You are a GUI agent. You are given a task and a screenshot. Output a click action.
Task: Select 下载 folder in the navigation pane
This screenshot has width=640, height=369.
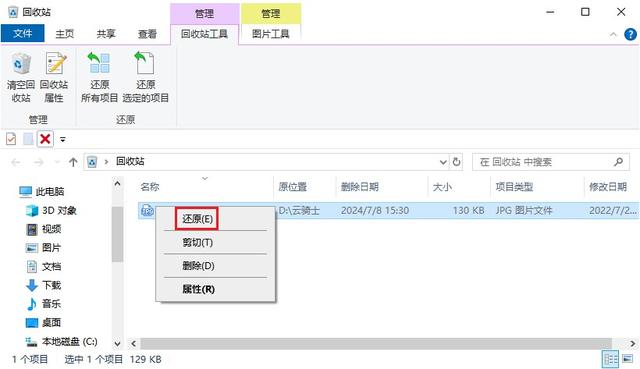pos(43,285)
